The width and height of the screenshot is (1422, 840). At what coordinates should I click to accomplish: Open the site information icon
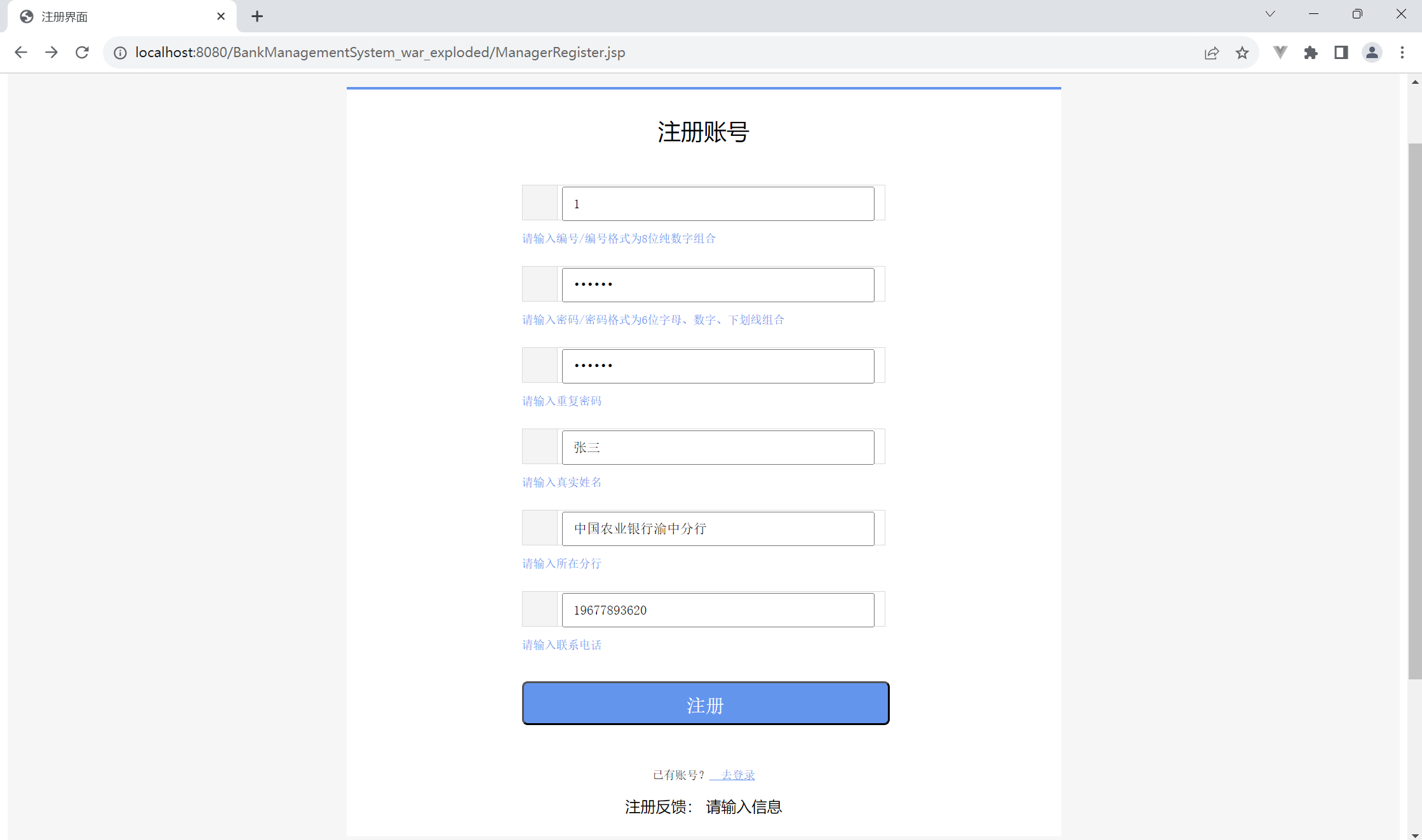click(x=120, y=53)
